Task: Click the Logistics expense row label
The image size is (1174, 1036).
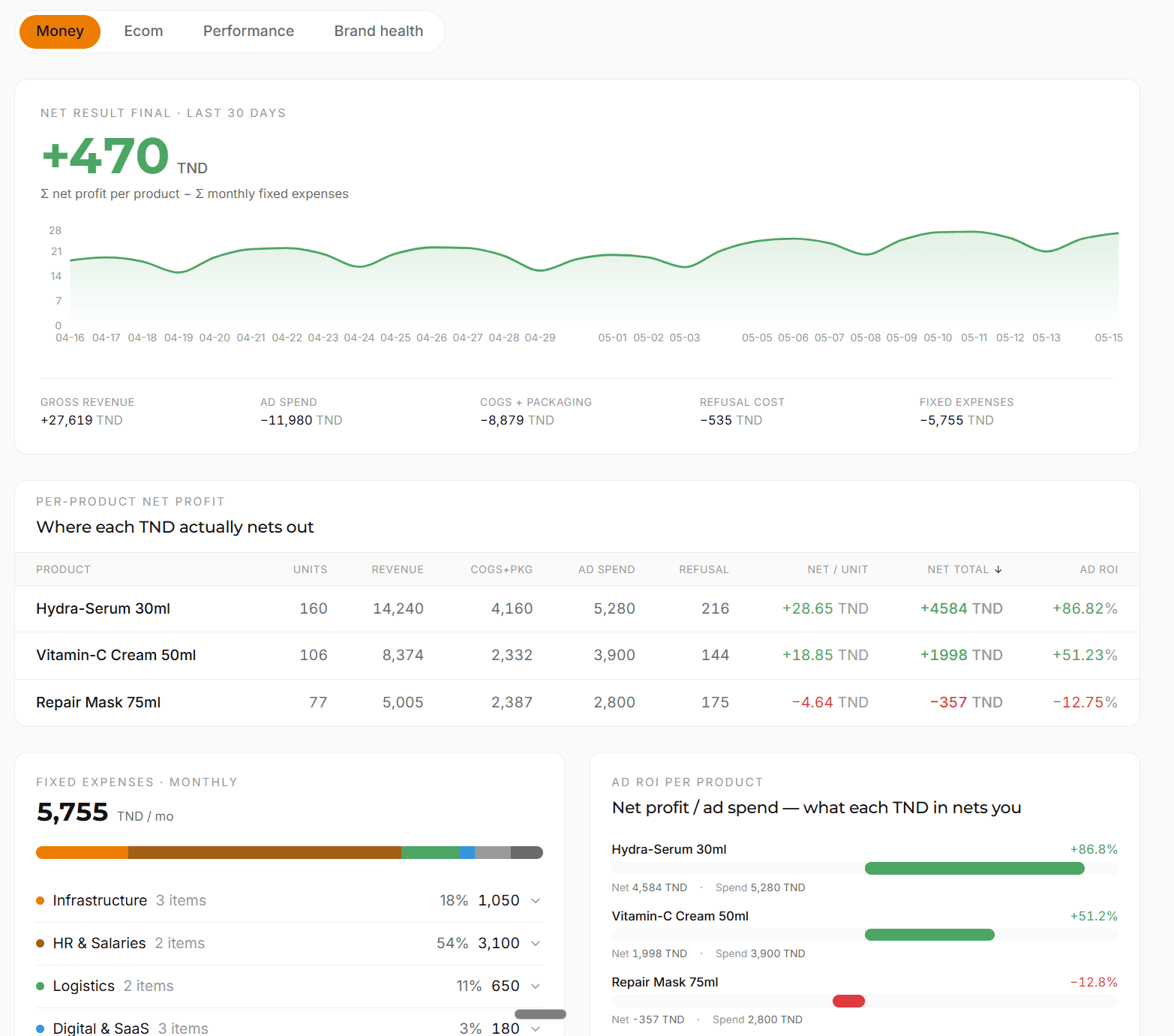Action: click(x=83, y=986)
